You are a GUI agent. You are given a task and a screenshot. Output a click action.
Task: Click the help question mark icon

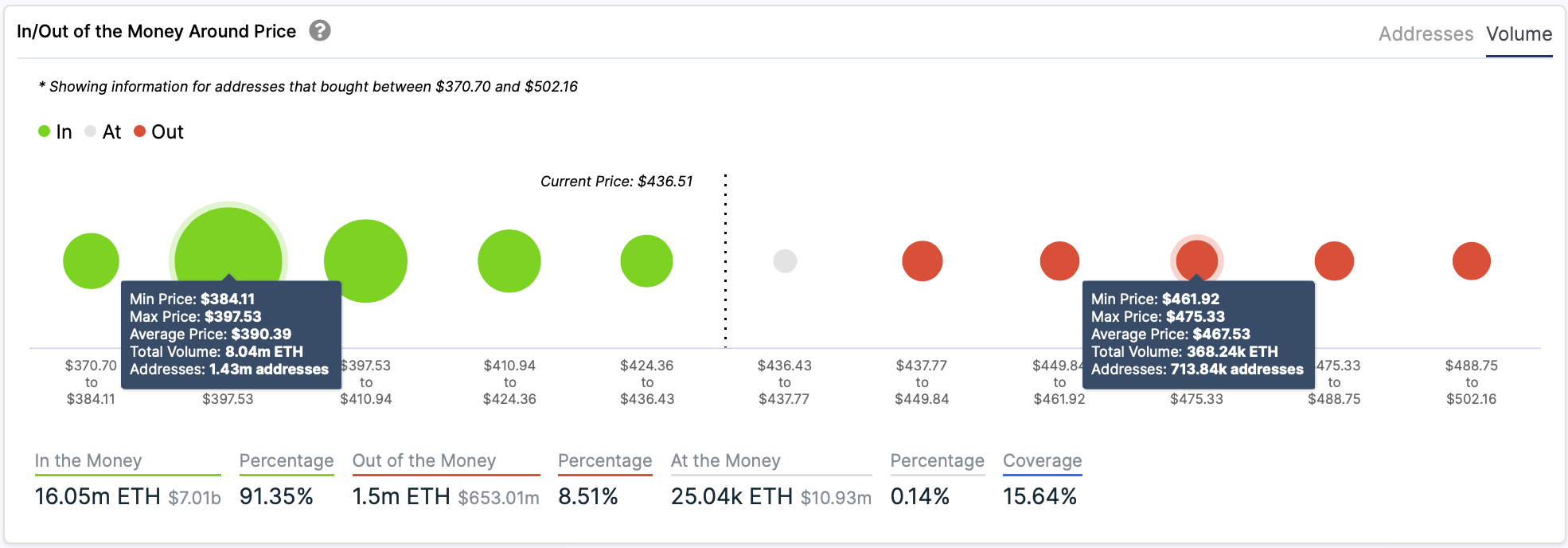tap(320, 31)
